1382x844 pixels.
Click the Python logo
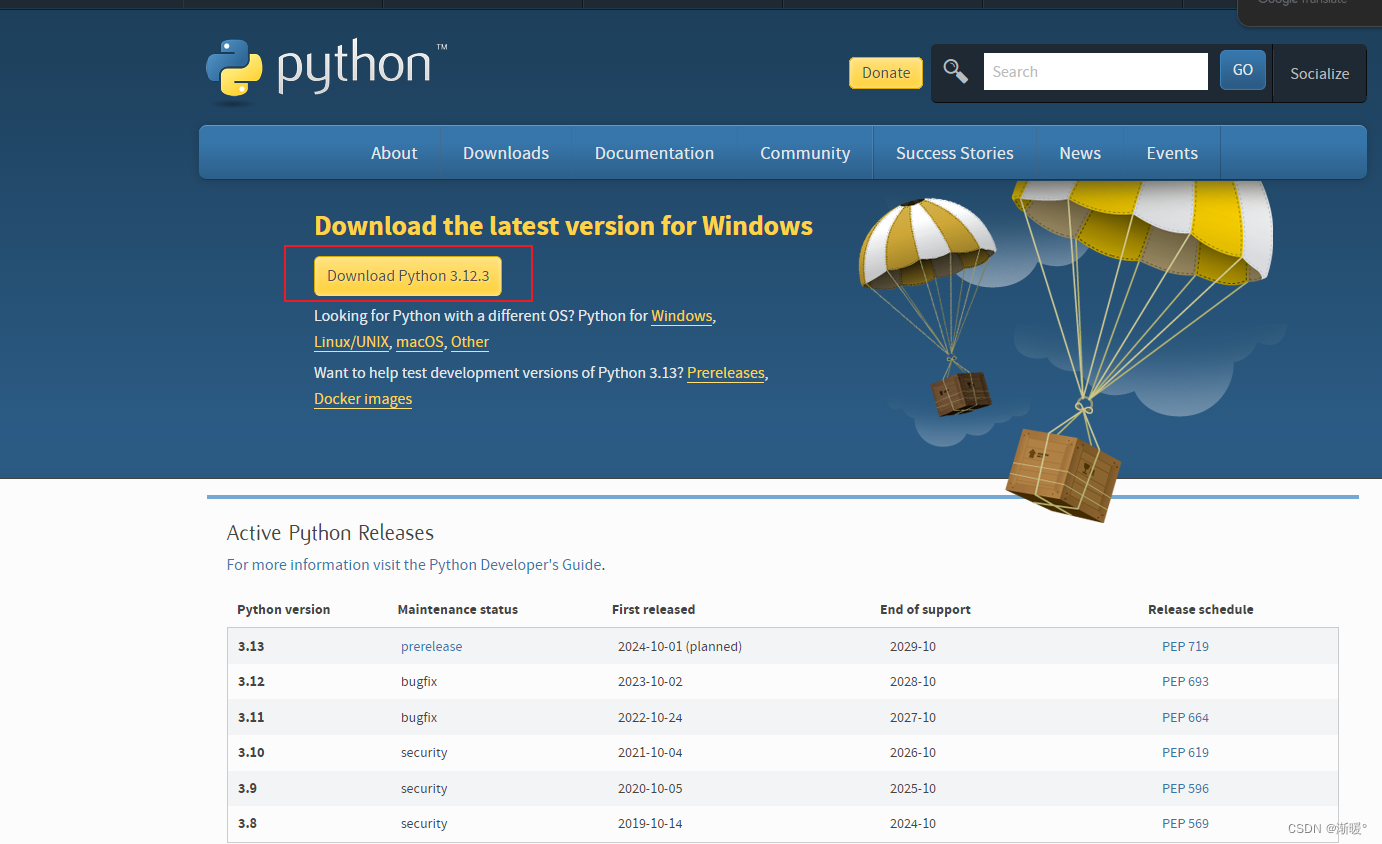pyautogui.click(x=326, y=72)
